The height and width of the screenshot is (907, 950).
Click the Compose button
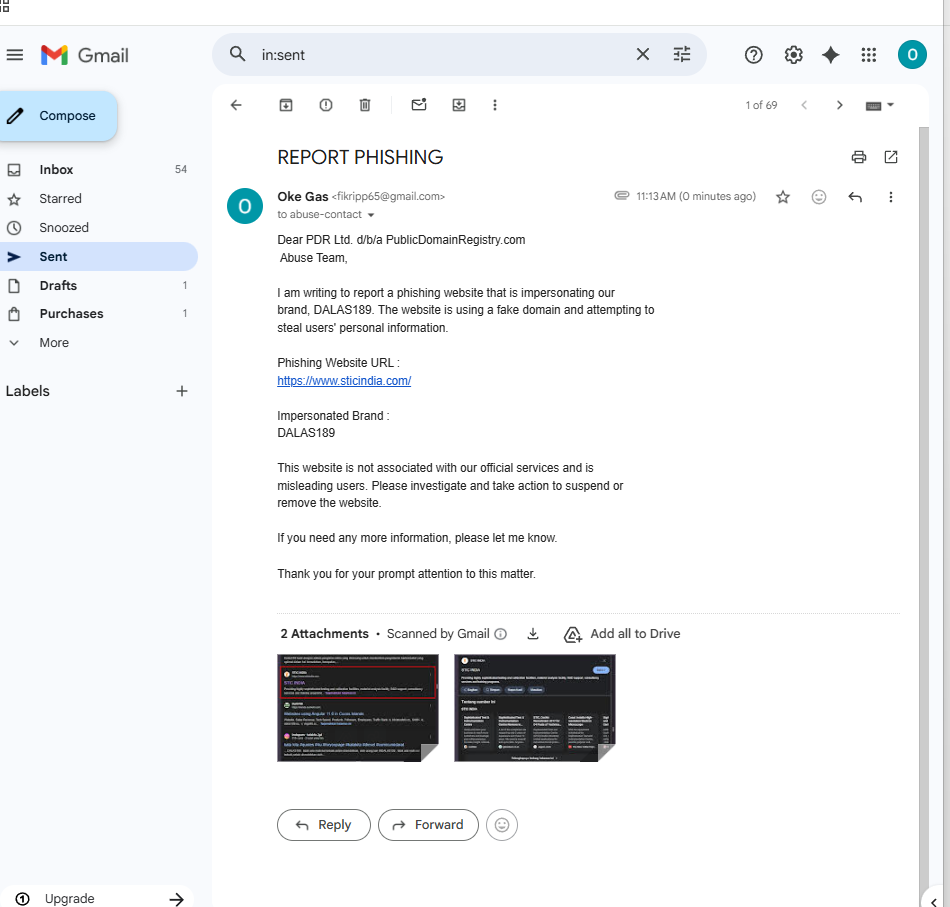point(58,116)
